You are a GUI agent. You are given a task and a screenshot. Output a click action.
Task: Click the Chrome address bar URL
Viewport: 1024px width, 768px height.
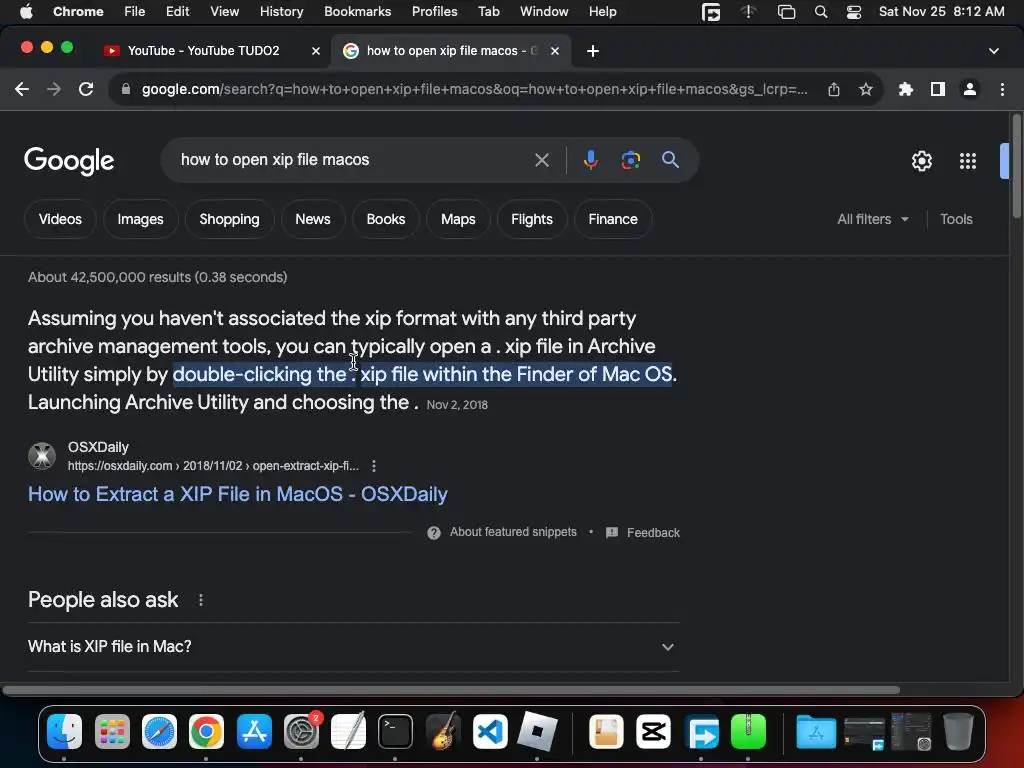pos(474,89)
